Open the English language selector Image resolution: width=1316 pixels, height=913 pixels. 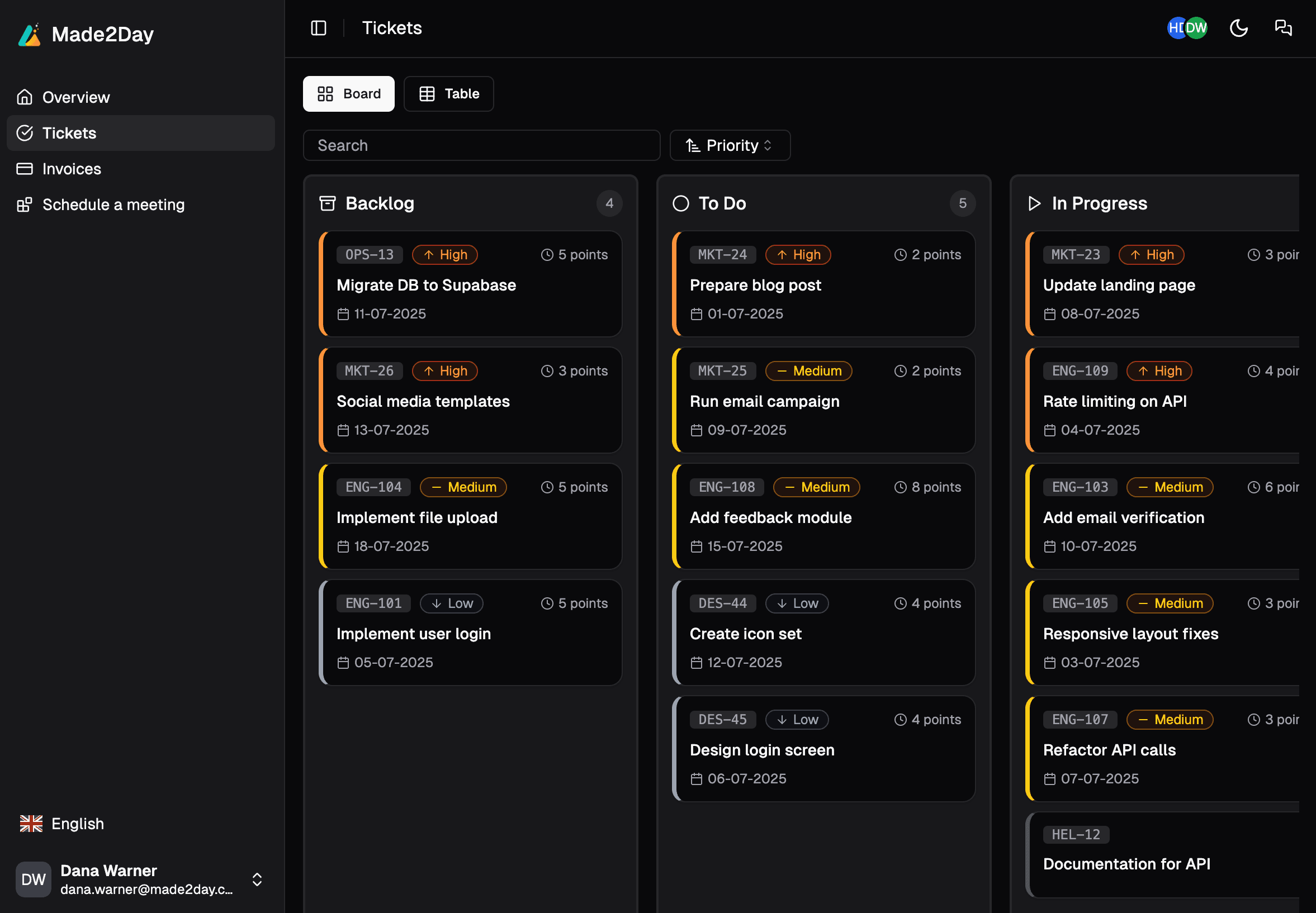pos(61,823)
